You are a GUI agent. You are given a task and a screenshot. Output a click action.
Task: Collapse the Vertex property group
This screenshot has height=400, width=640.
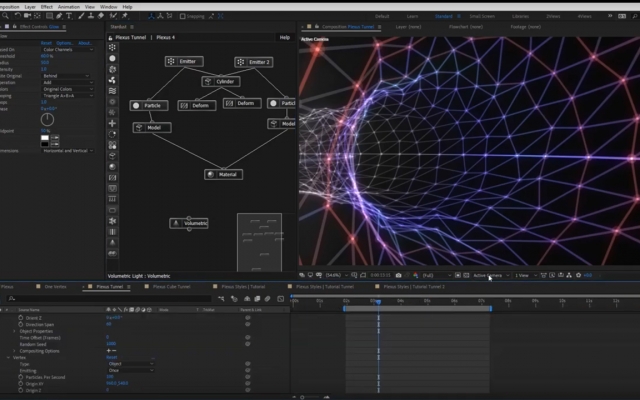(8, 358)
